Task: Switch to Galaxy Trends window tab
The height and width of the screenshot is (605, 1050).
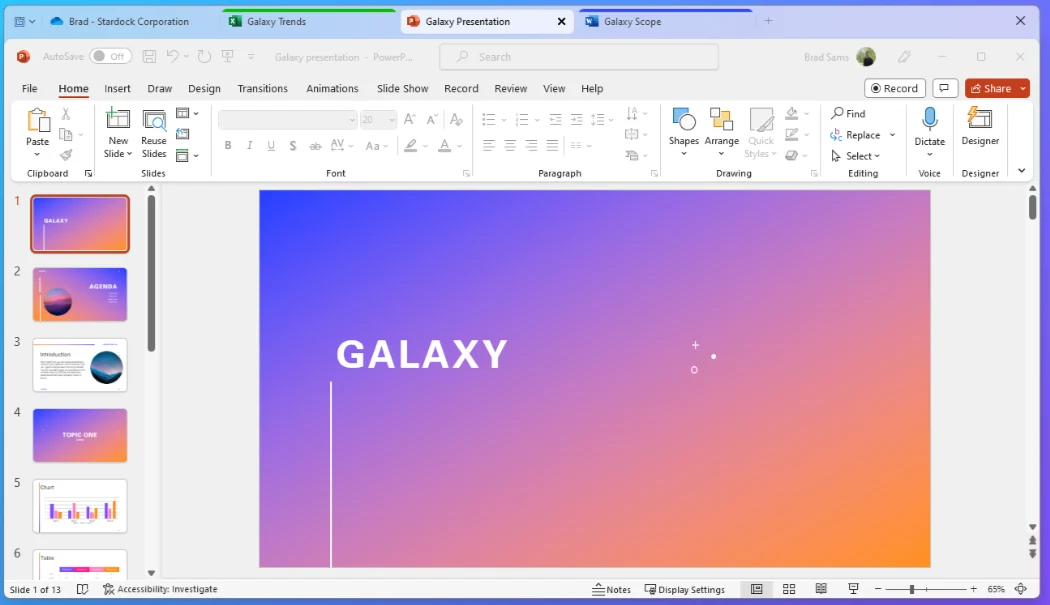Action: 308,21
